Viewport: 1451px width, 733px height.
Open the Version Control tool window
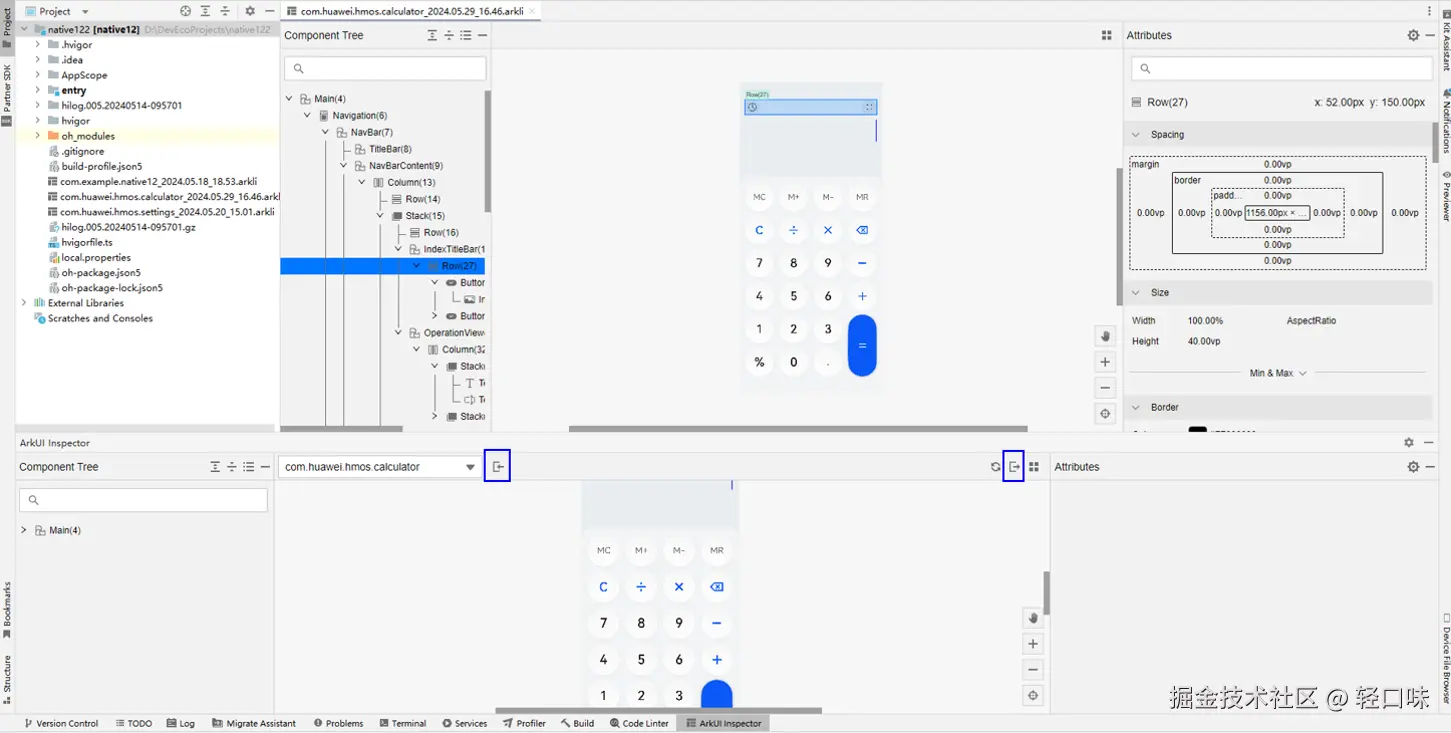click(61, 723)
